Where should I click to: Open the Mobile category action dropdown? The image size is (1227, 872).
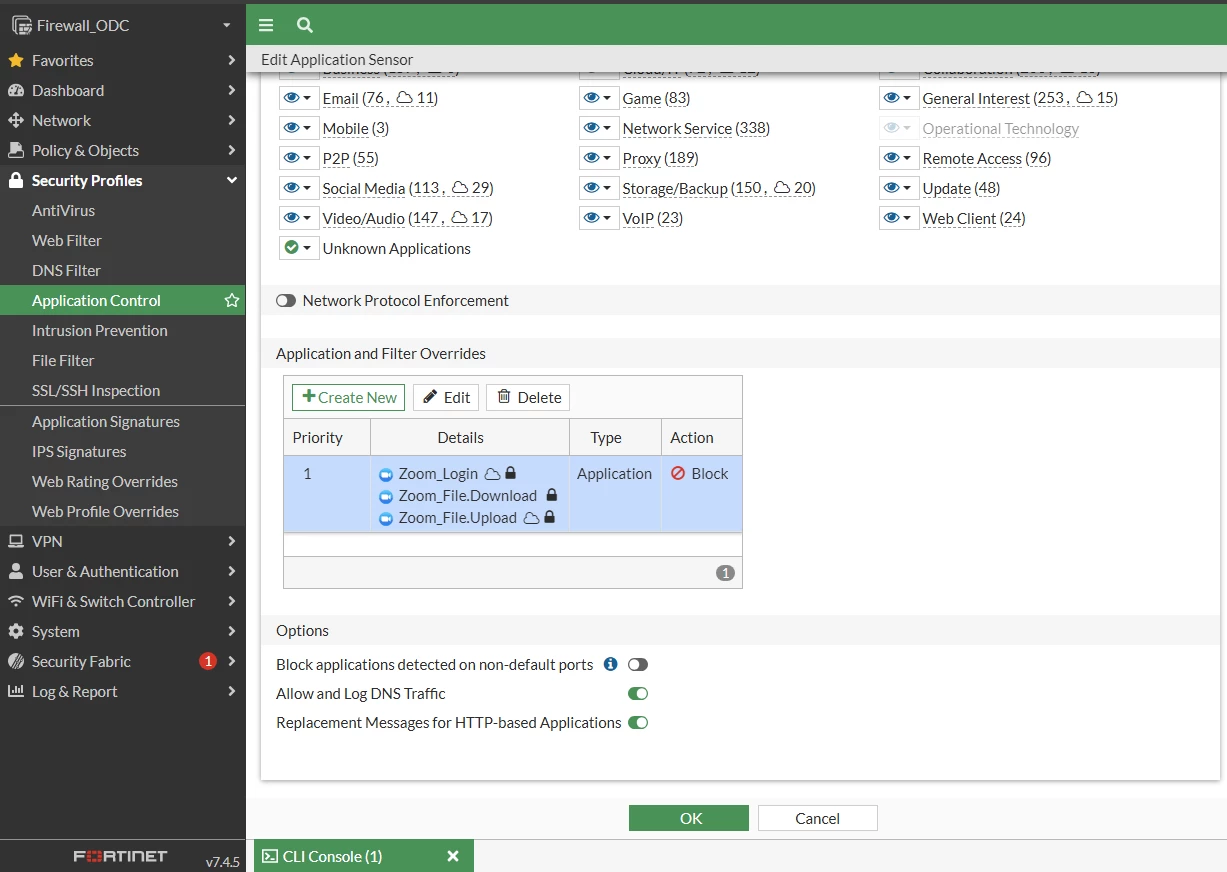(x=298, y=128)
